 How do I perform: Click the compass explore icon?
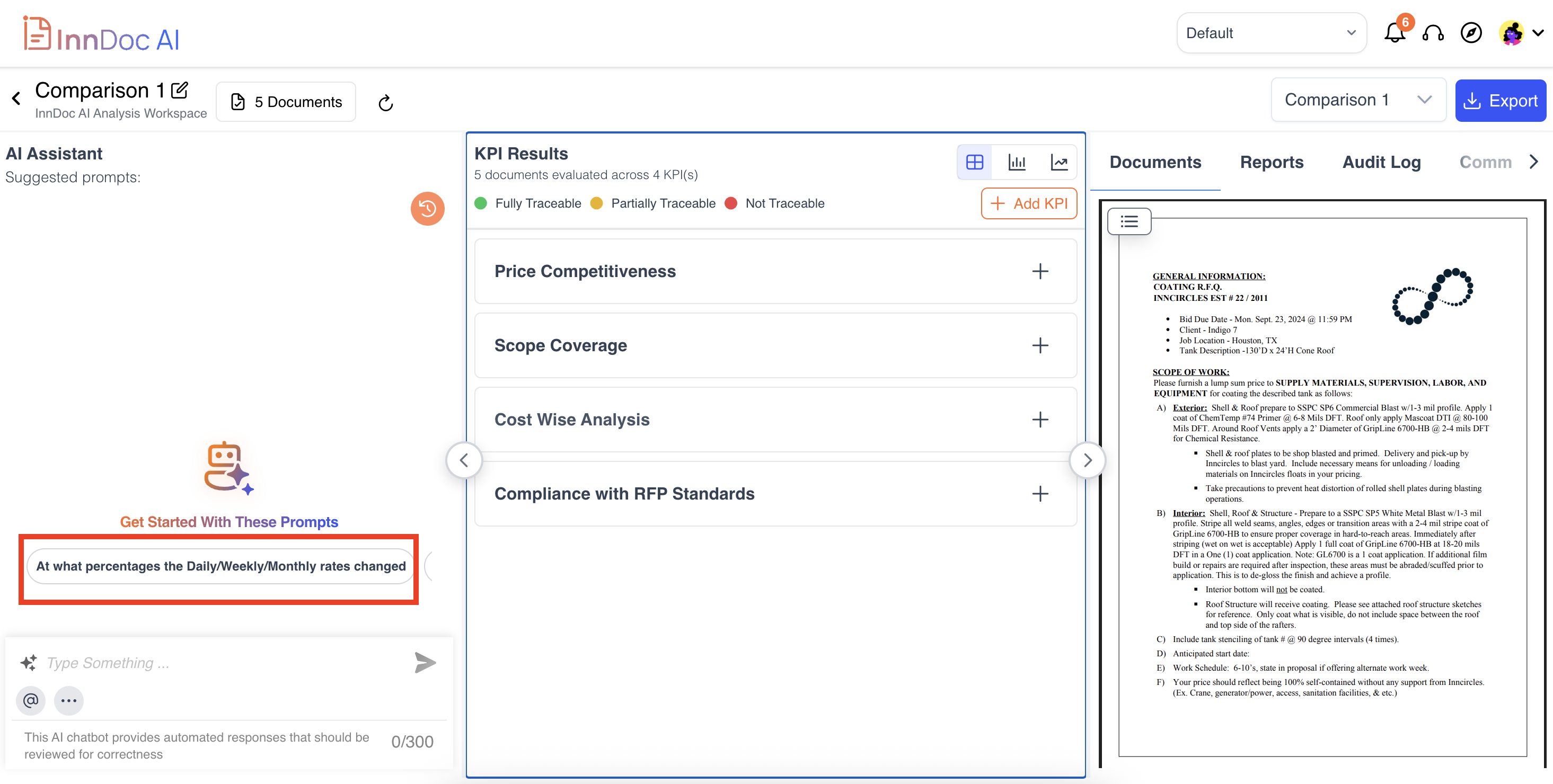1471,33
